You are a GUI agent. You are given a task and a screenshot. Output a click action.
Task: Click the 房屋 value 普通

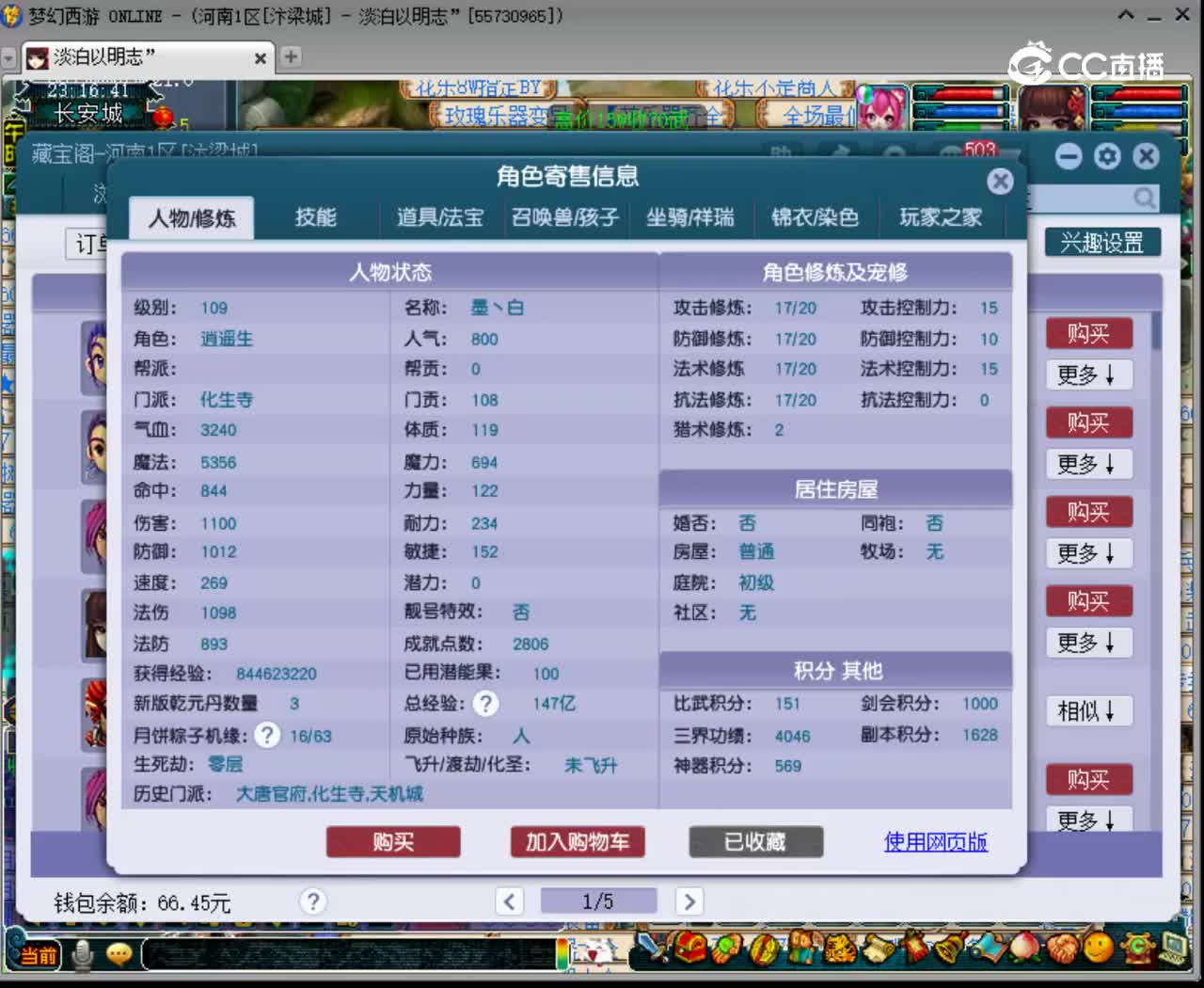click(x=756, y=551)
